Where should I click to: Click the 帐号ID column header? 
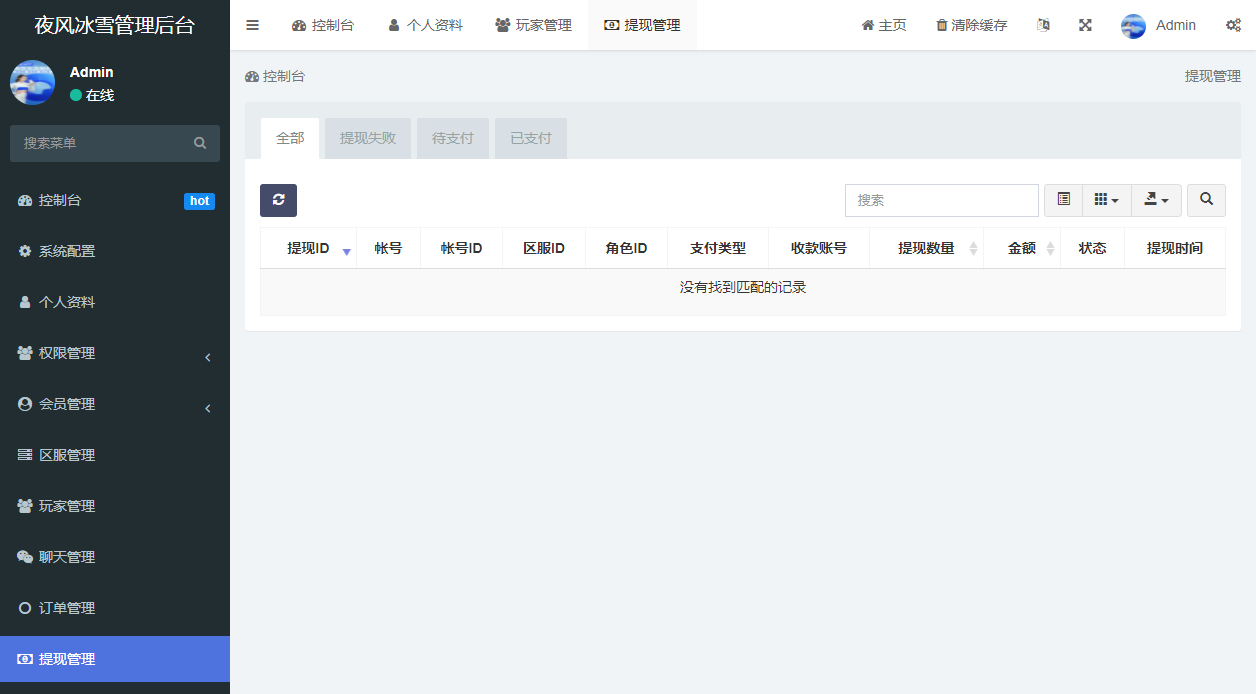462,248
